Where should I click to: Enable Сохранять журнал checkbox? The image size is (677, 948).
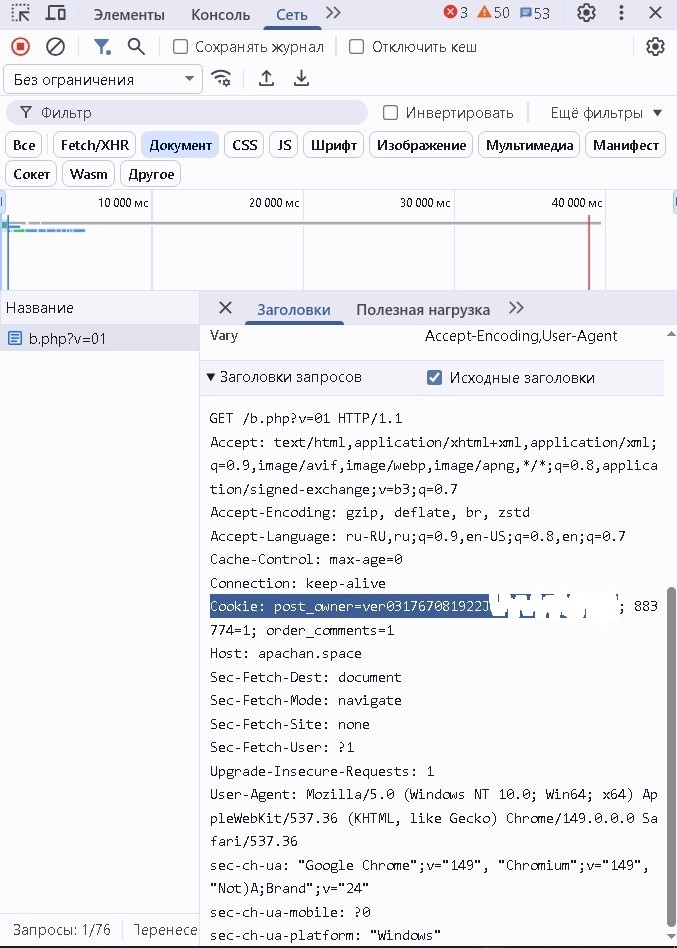pos(180,47)
